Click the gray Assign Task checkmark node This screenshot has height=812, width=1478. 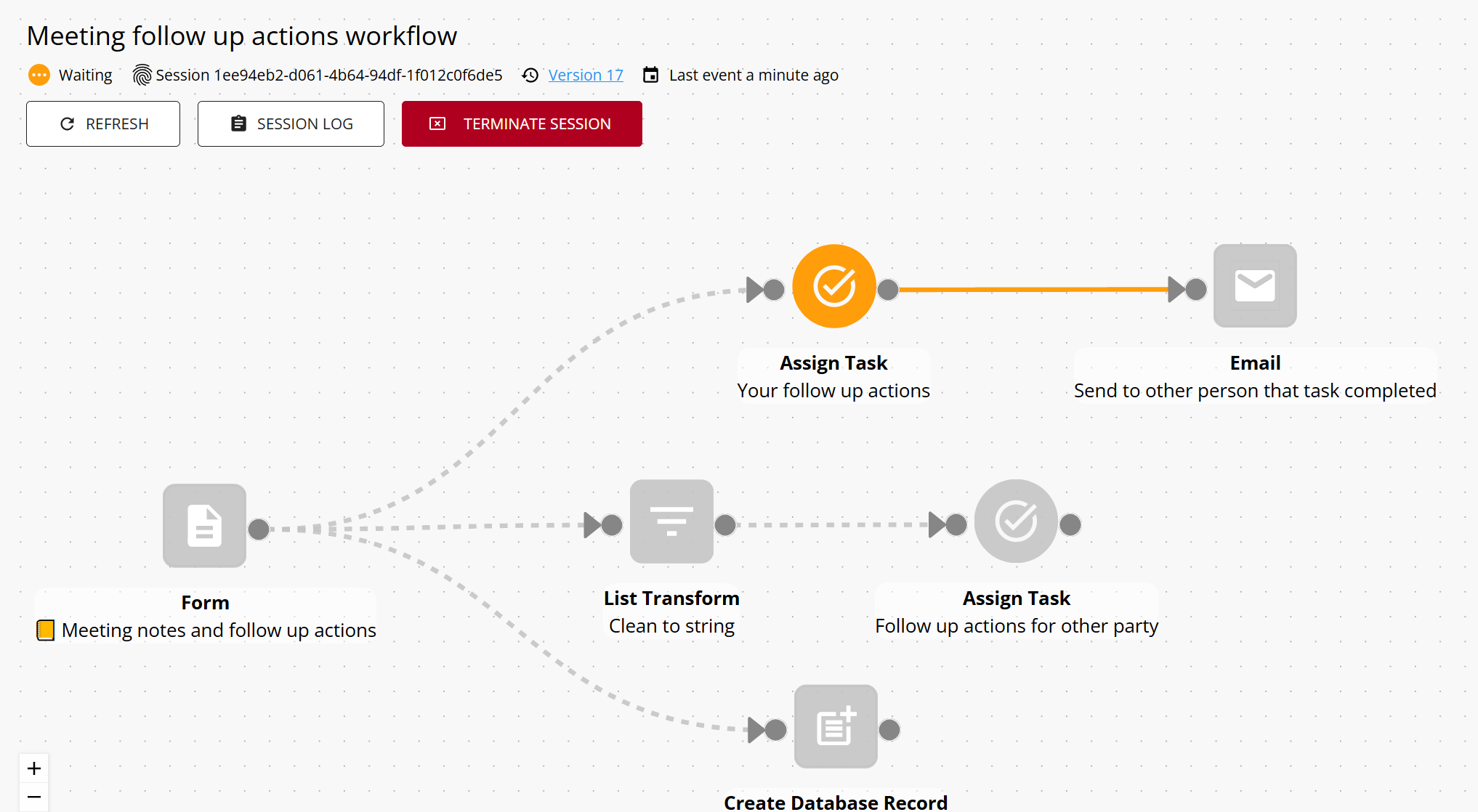coord(1016,521)
